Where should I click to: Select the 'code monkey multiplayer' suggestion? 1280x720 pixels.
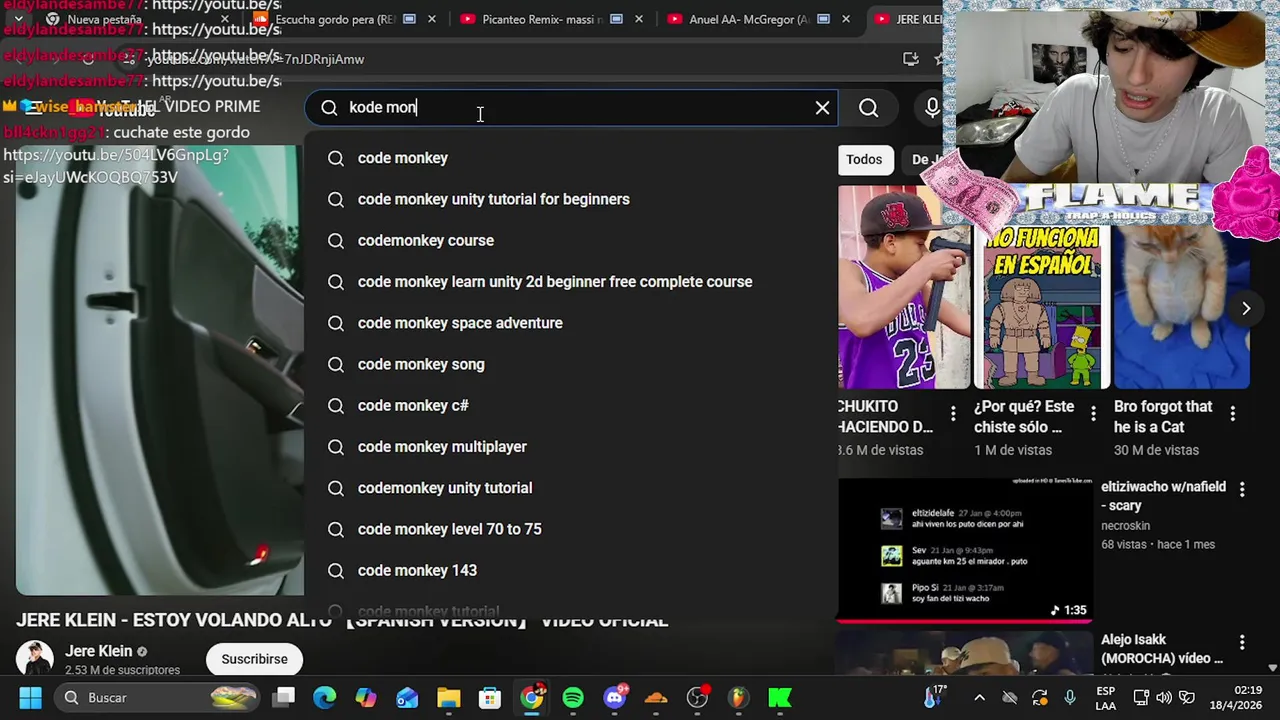click(x=571, y=446)
